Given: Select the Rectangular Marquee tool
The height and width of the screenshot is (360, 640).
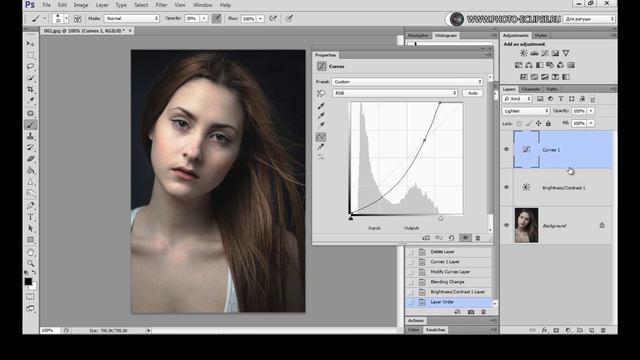Looking at the screenshot, I should [x=31, y=55].
